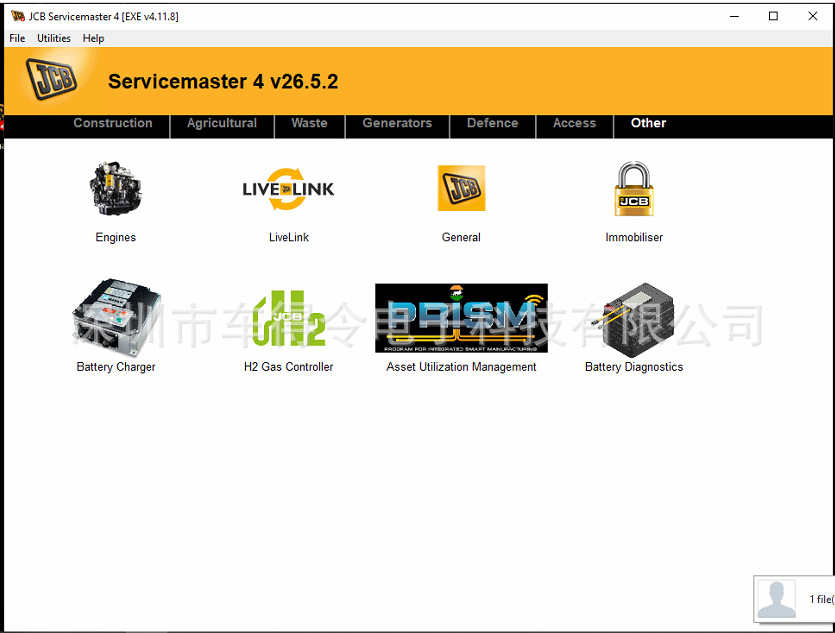Viewport: 835px width, 633px height.
Task: Select the Other tab
Action: pyautogui.click(x=648, y=123)
